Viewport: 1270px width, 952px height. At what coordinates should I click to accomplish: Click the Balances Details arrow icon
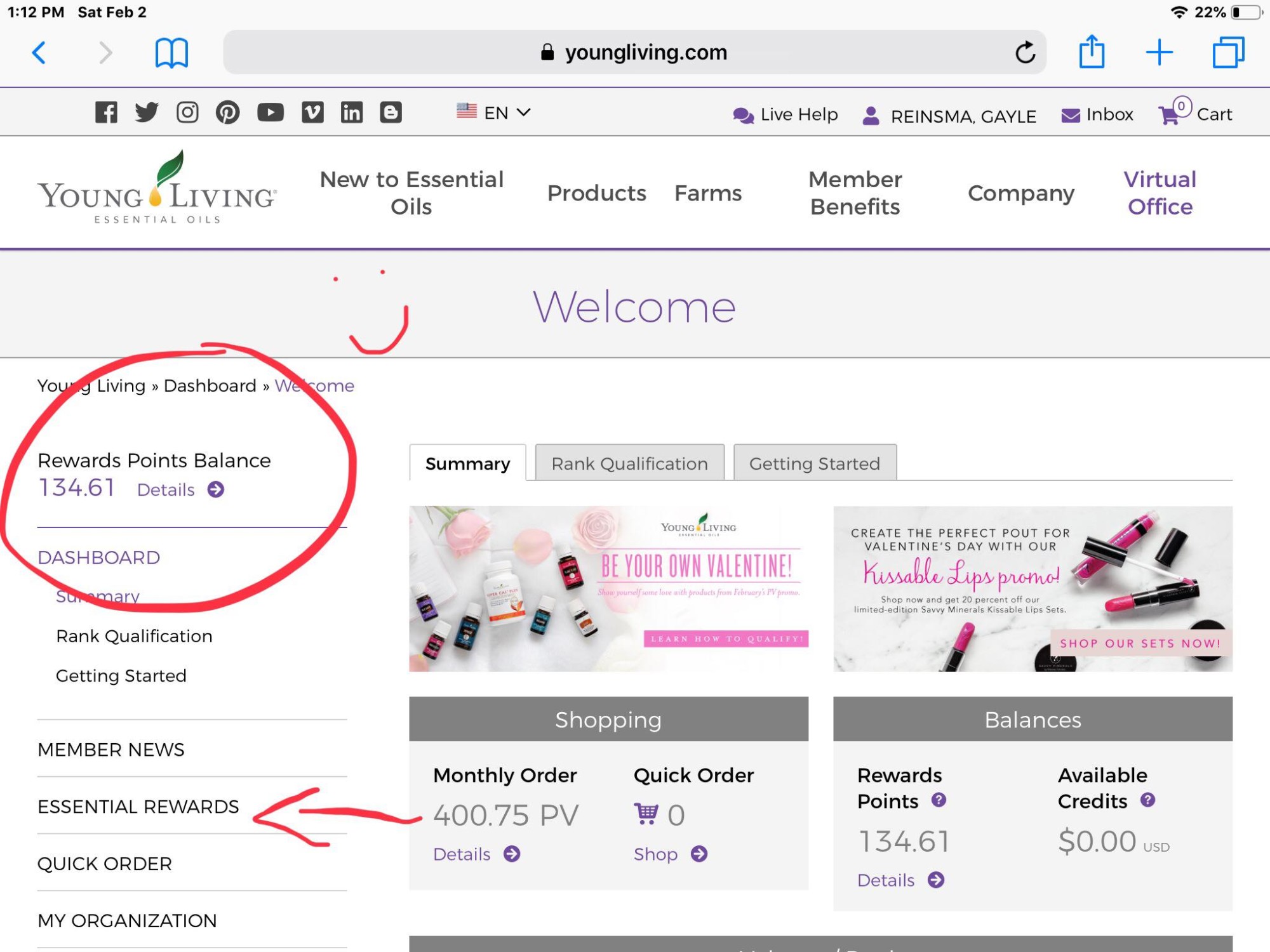[936, 880]
